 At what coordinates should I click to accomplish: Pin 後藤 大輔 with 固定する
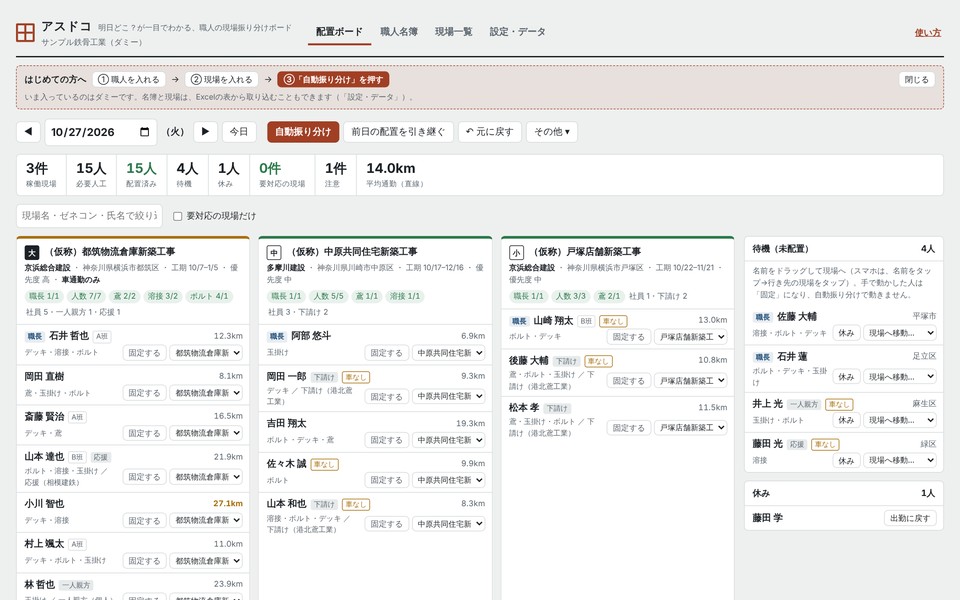point(629,380)
